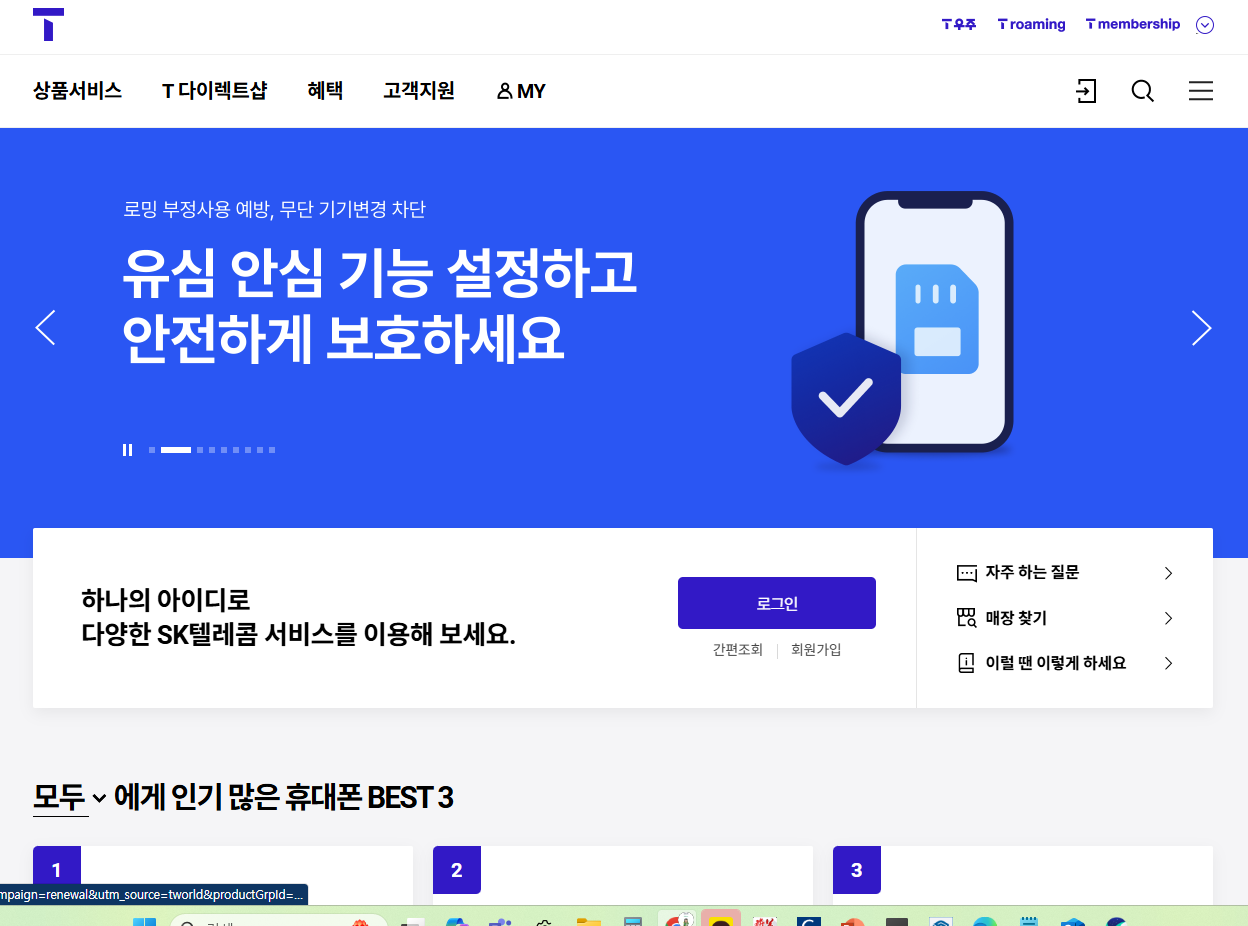Go to next banner slide arrow
The image size is (1248, 926).
[1202, 328]
